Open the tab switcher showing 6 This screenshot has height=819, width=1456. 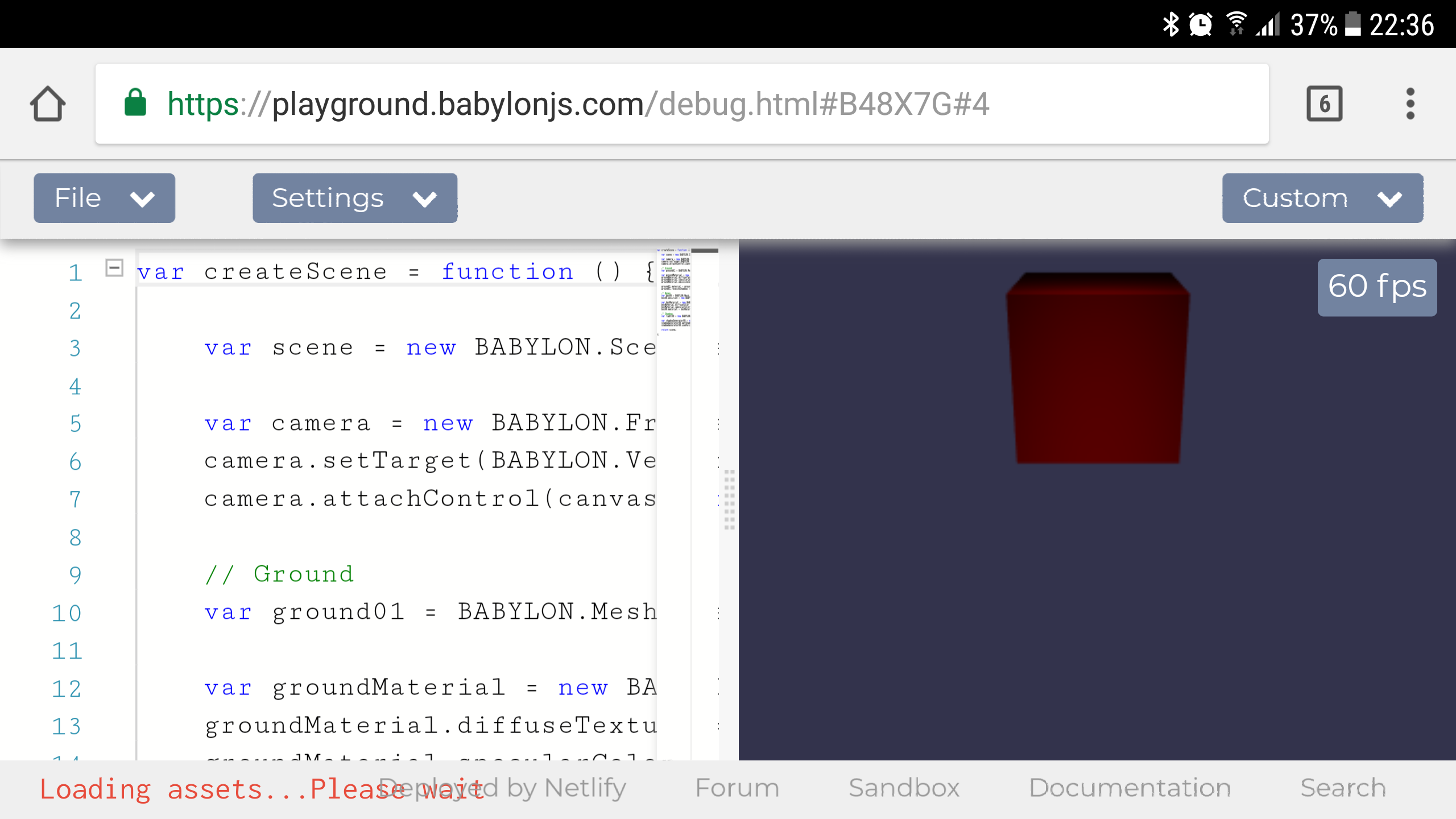1324,104
